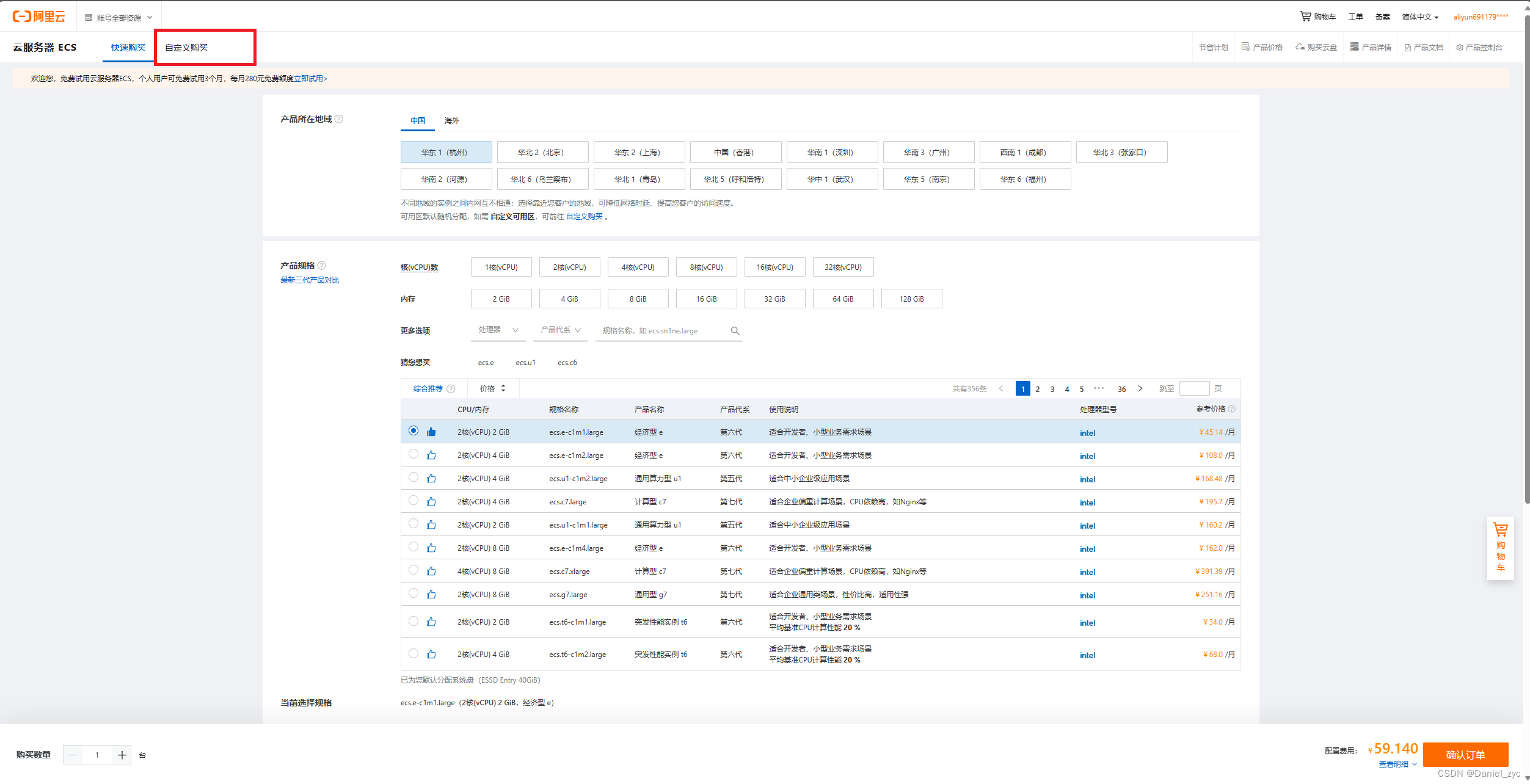Switch to 海外 region tab
This screenshot has height=784, width=1530.
point(451,121)
